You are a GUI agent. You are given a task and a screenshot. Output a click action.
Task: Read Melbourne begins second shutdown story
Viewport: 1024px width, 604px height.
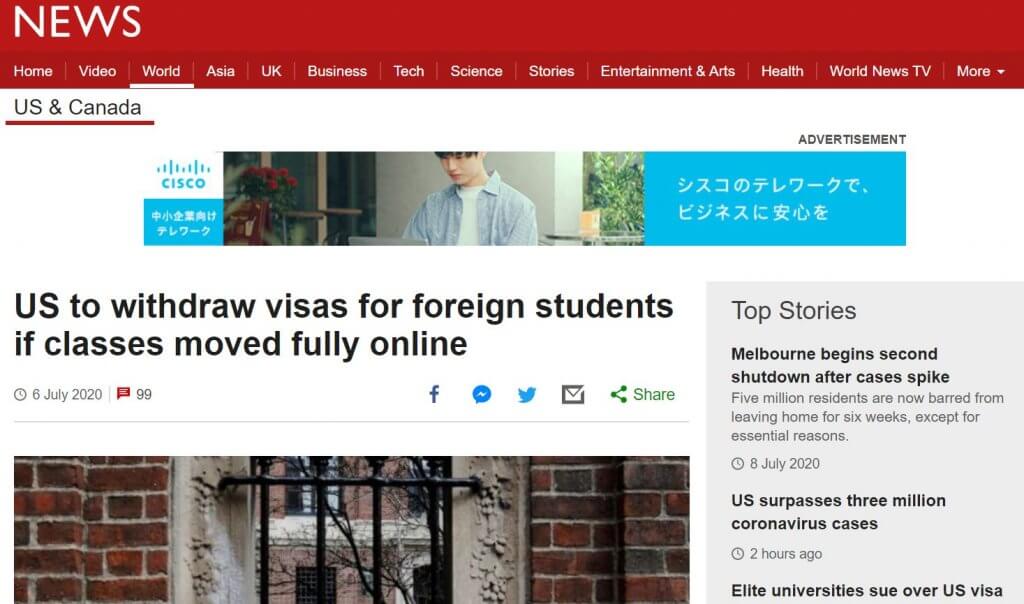pyautogui.click(x=840, y=365)
